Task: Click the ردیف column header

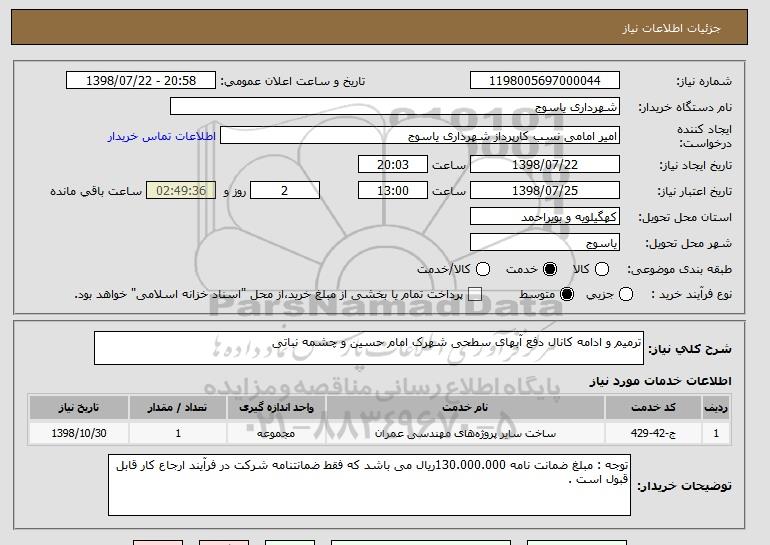Action: pyautogui.click(x=716, y=408)
